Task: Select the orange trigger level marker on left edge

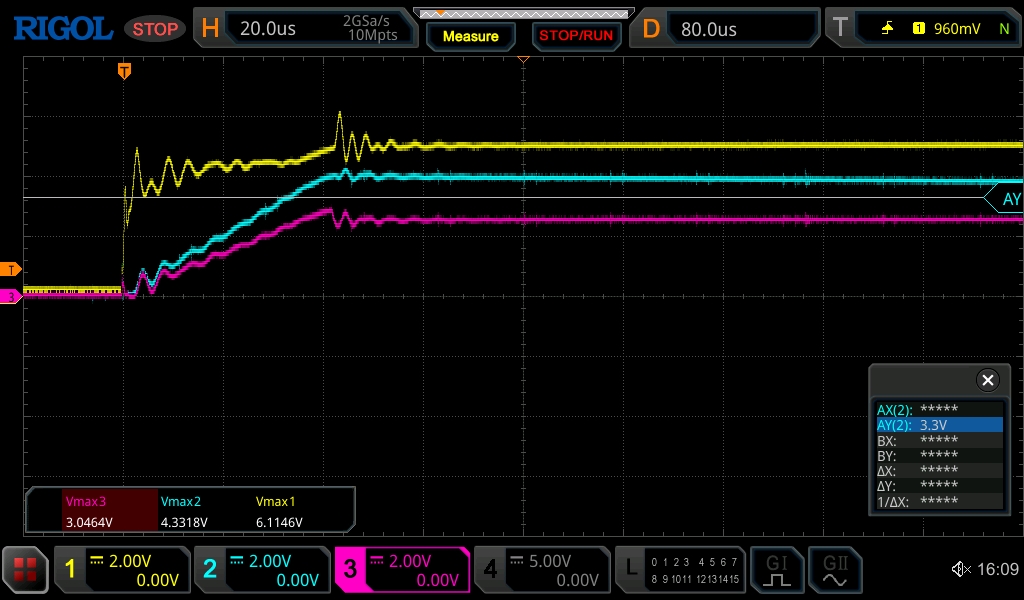Action: pos(11,269)
